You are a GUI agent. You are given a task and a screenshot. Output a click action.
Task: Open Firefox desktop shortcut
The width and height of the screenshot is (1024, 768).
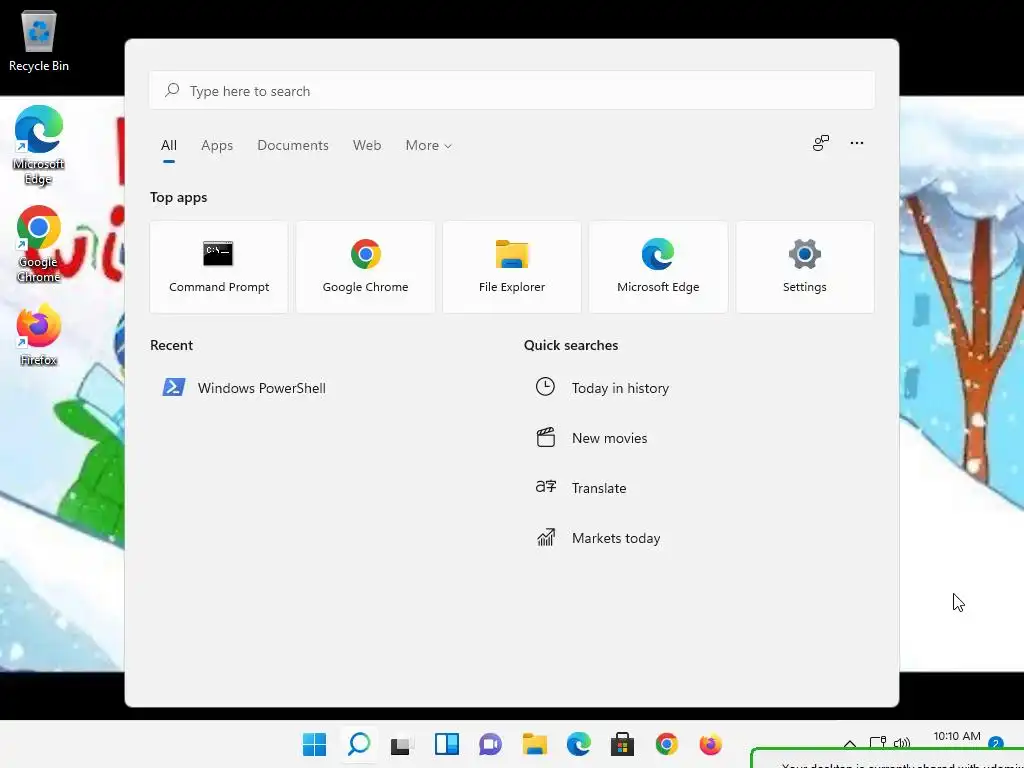coord(39,334)
